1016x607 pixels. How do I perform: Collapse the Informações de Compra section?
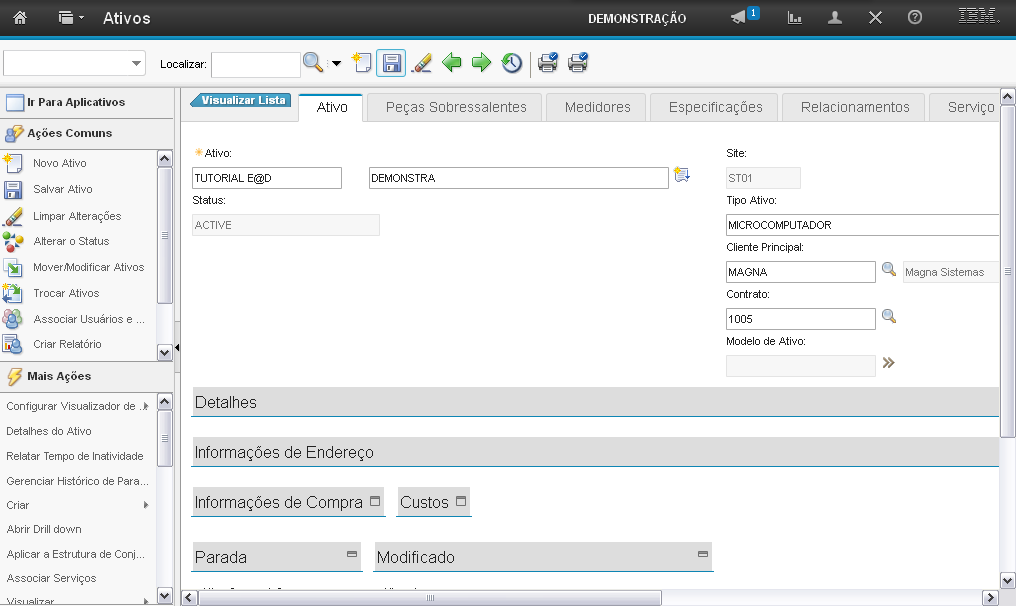tap(375, 501)
